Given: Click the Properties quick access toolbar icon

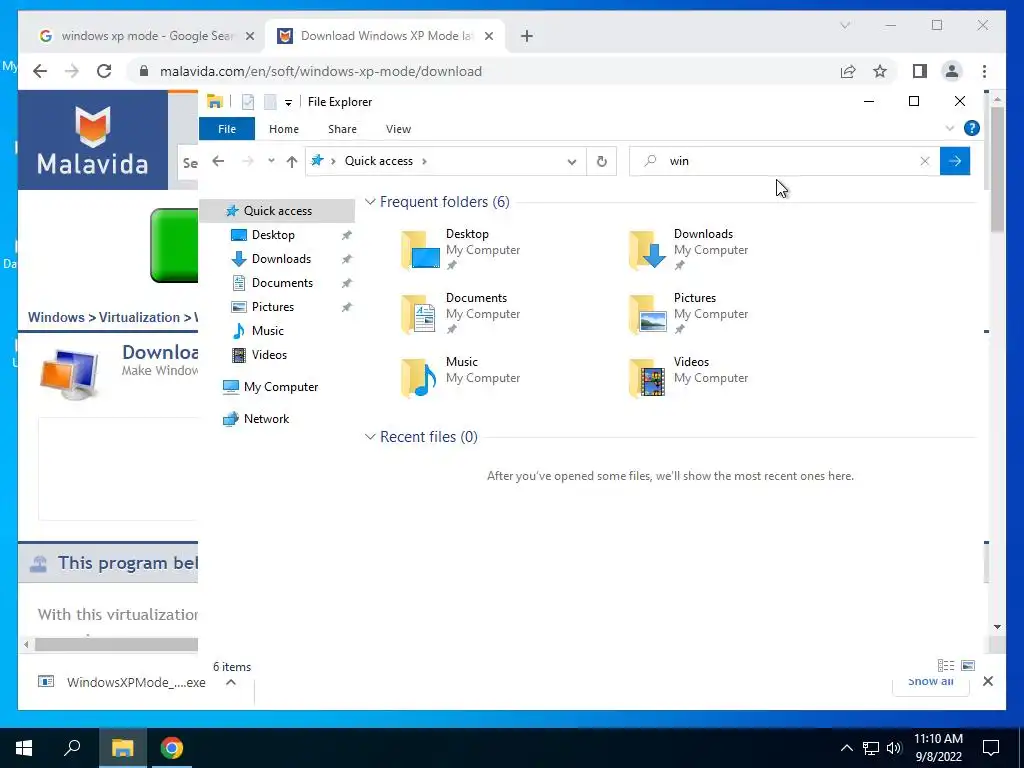Looking at the screenshot, I should click(248, 102).
